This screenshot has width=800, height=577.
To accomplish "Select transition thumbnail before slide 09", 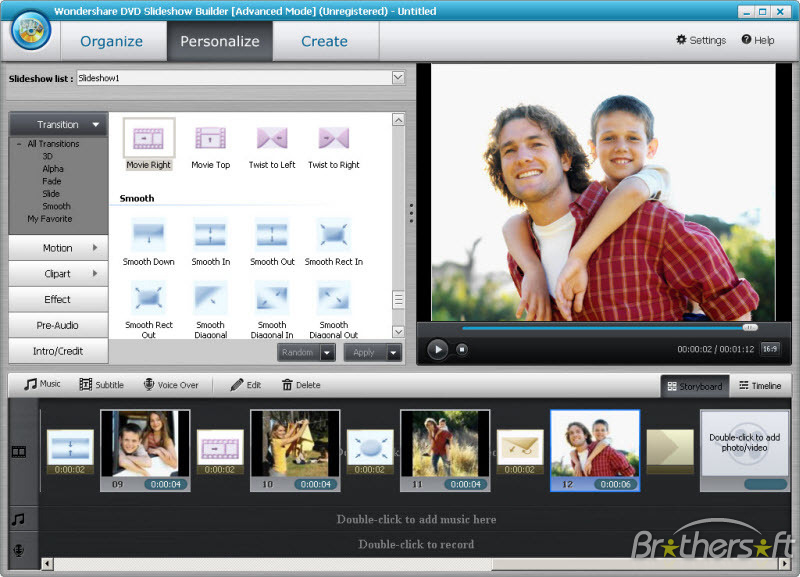I will click(x=70, y=451).
